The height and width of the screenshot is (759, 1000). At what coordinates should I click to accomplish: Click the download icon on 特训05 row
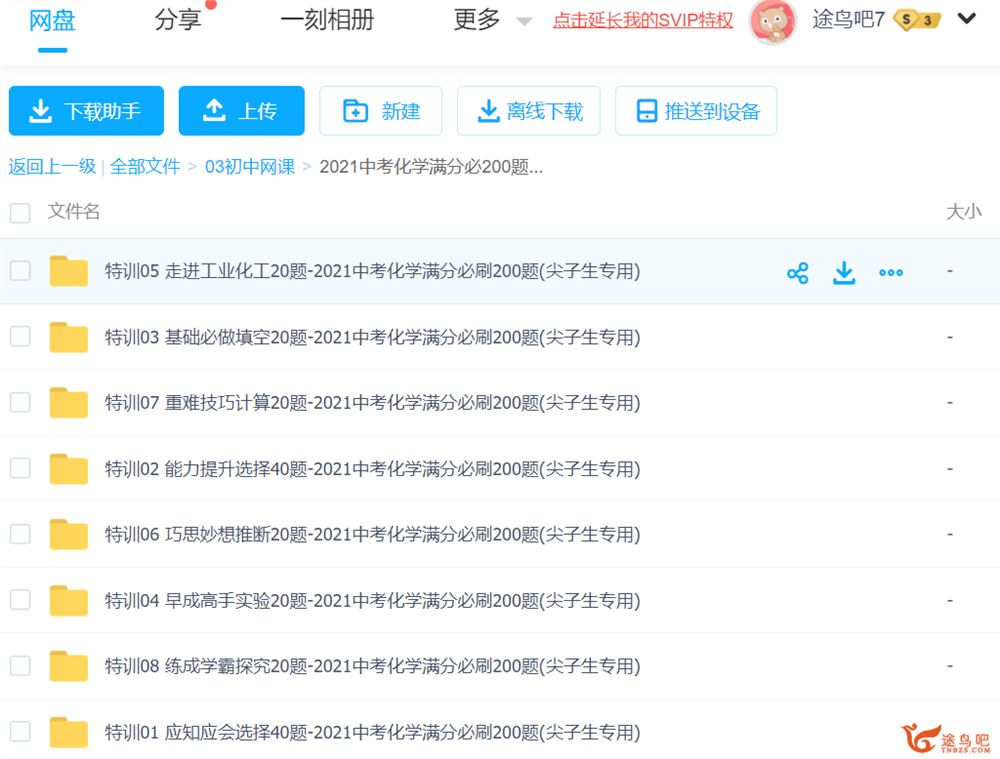tap(844, 273)
